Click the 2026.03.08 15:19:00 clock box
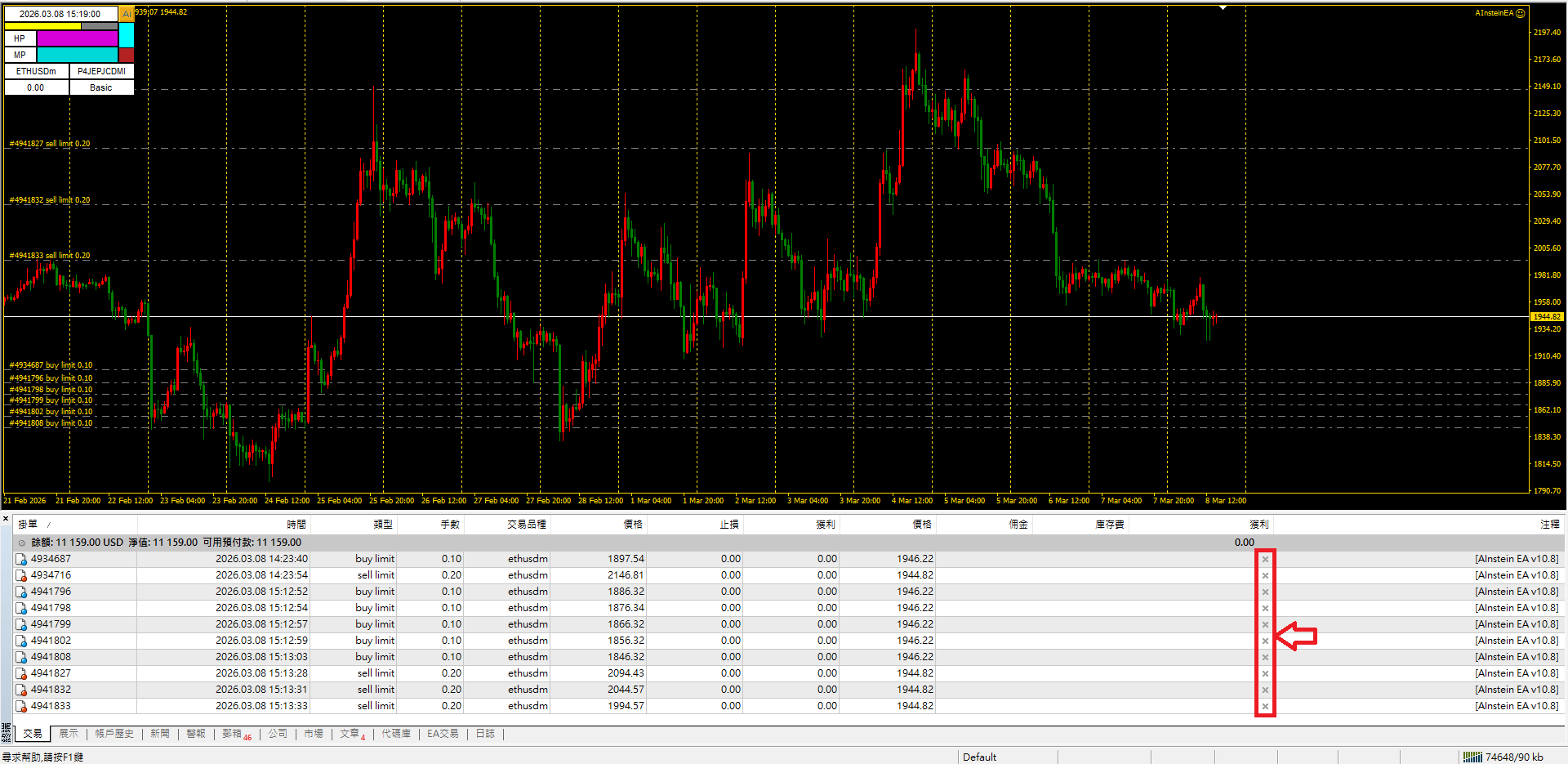Image resolution: width=1568 pixels, height=764 pixels. click(x=60, y=14)
